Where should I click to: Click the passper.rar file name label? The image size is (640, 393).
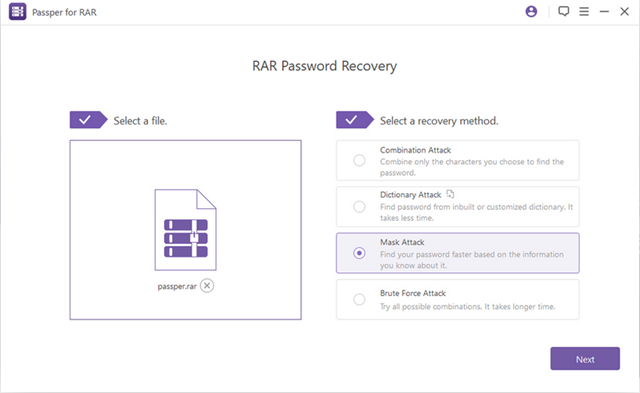click(x=177, y=286)
